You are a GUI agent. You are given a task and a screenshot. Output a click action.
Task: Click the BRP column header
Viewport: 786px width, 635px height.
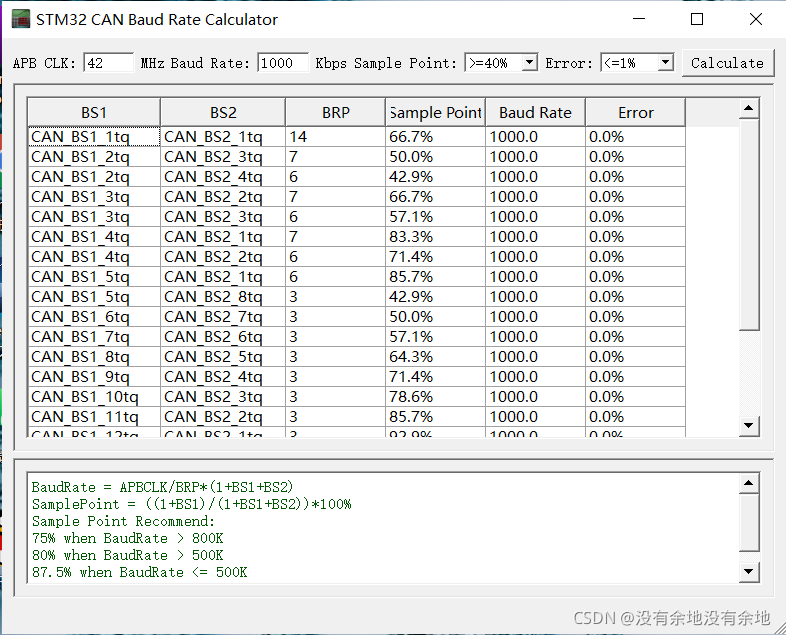click(335, 112)
